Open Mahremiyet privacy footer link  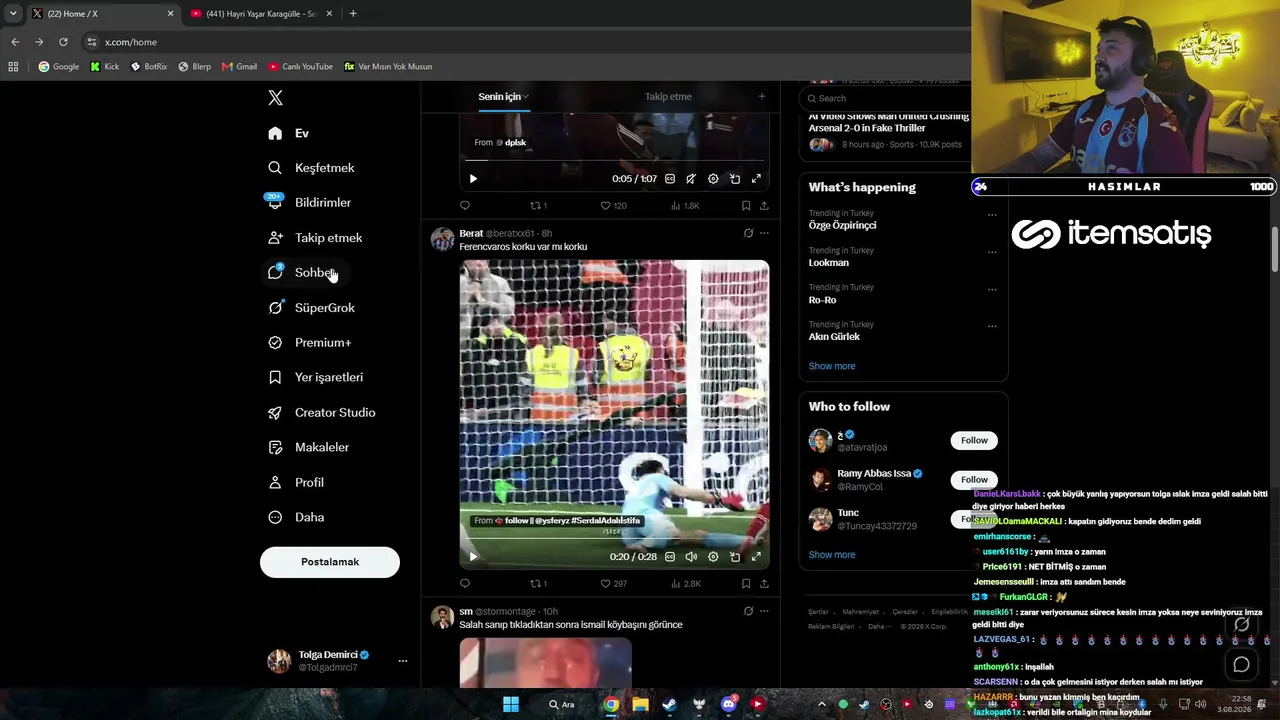(x=860, y=612)
